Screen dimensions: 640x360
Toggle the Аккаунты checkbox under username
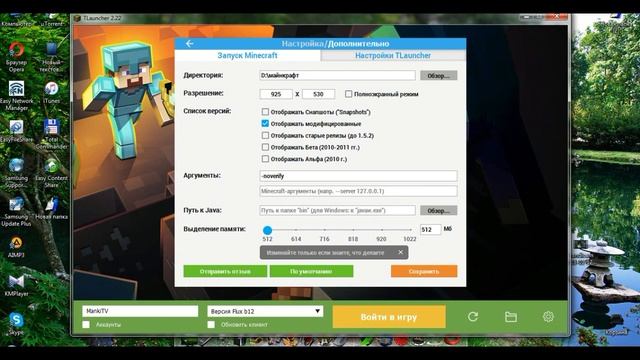click(x=86, y=324)
